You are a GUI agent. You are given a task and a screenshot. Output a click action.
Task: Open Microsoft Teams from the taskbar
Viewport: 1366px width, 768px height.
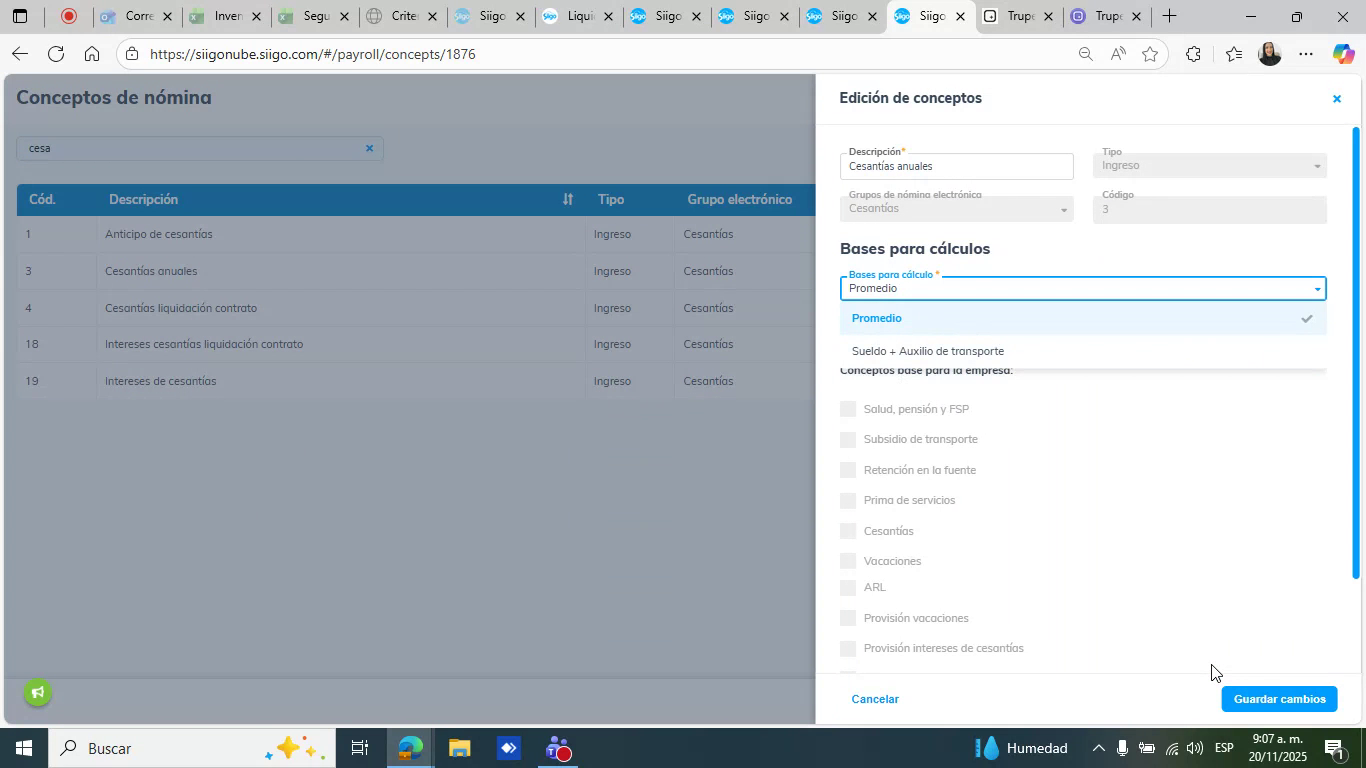(x=557, y=748)
